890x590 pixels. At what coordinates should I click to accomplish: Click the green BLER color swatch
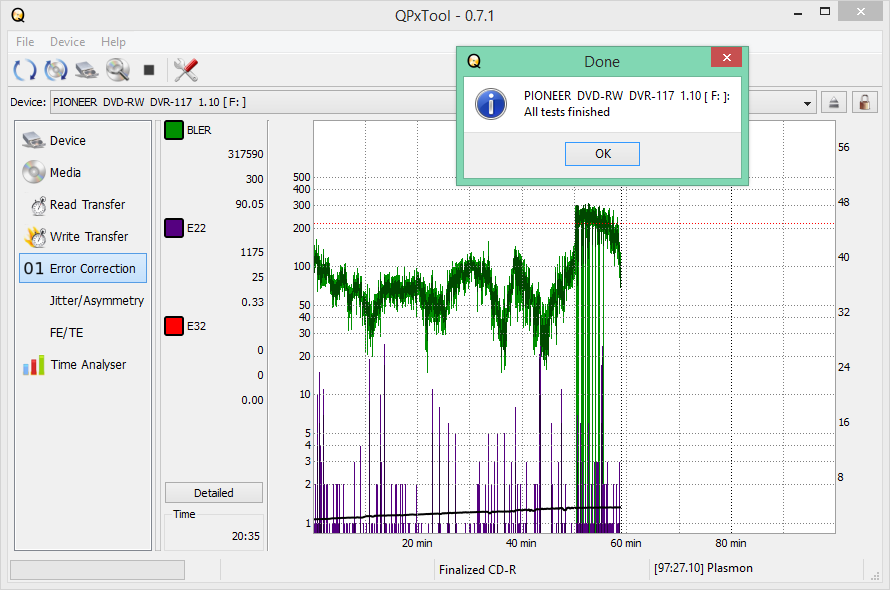174,130
